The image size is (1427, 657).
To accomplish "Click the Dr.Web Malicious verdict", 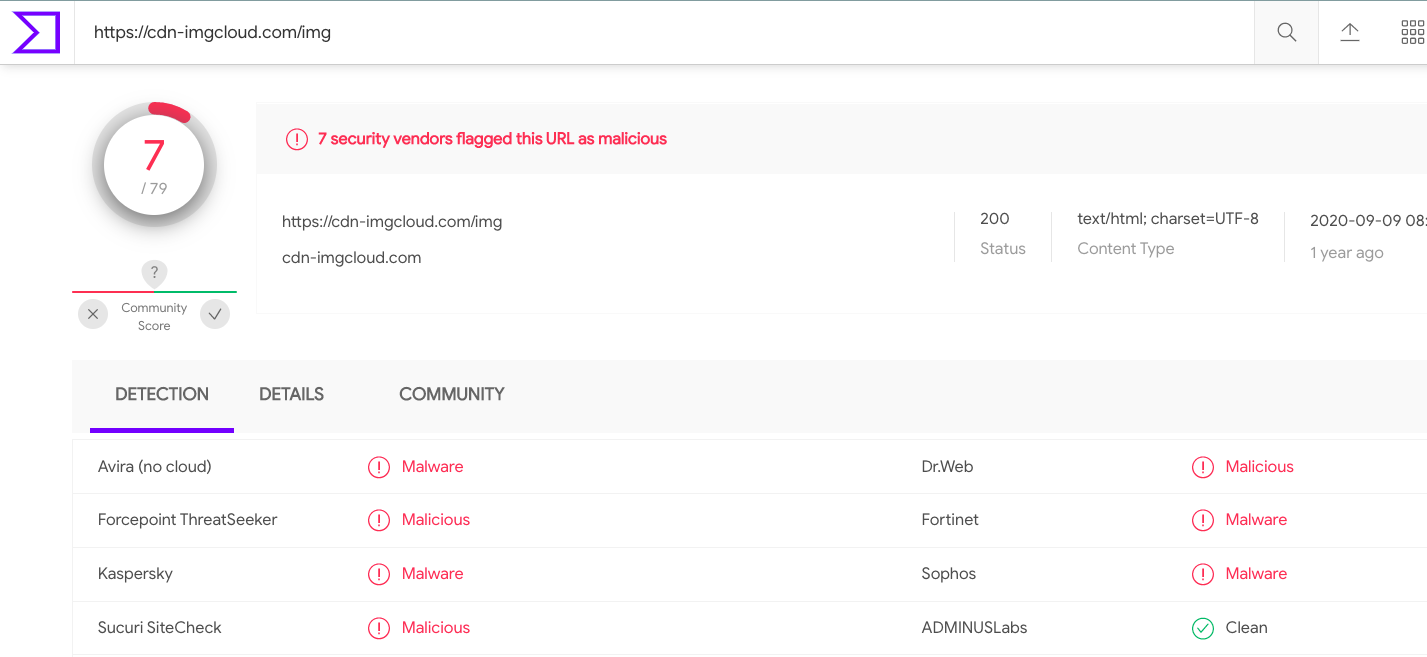I will tap(1259, 467).
